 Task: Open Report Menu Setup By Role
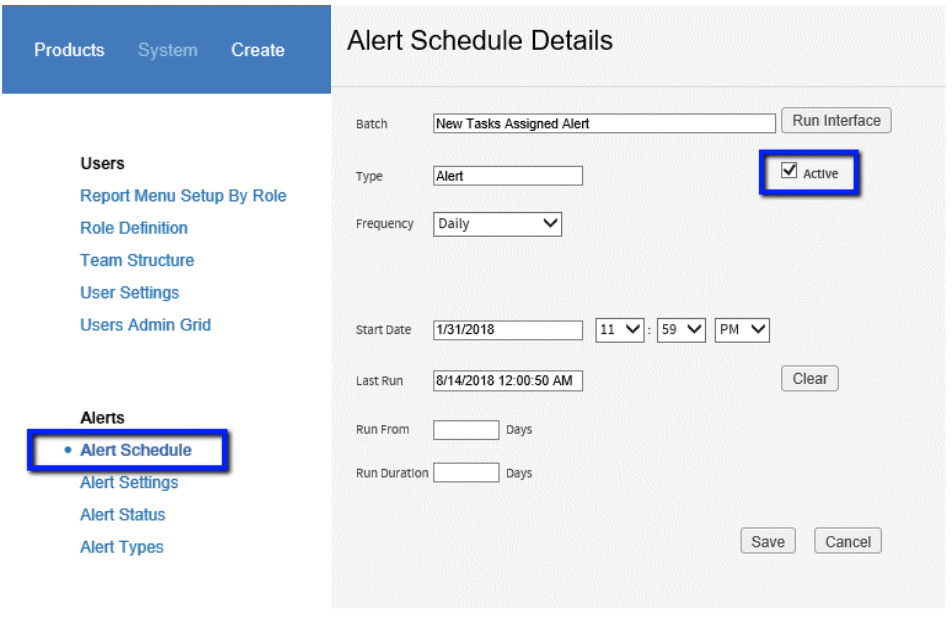(x=183, y=195)
